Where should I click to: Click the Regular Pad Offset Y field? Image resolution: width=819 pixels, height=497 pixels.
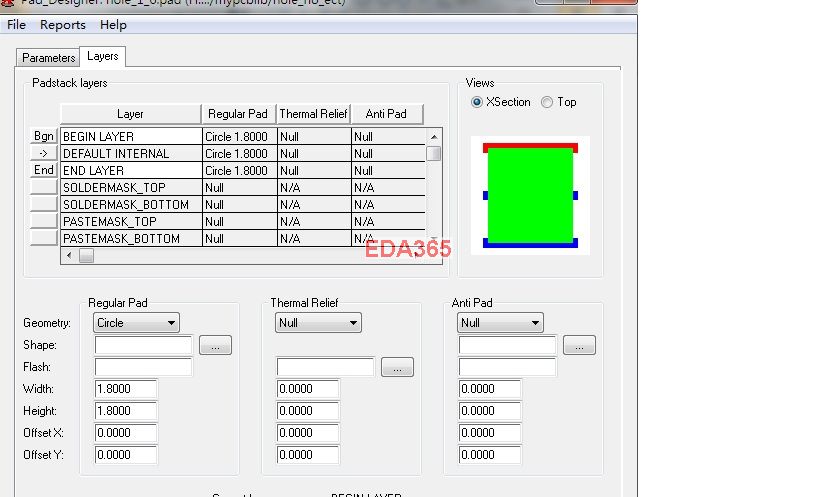pyautogui.click(x=126, y=455)
